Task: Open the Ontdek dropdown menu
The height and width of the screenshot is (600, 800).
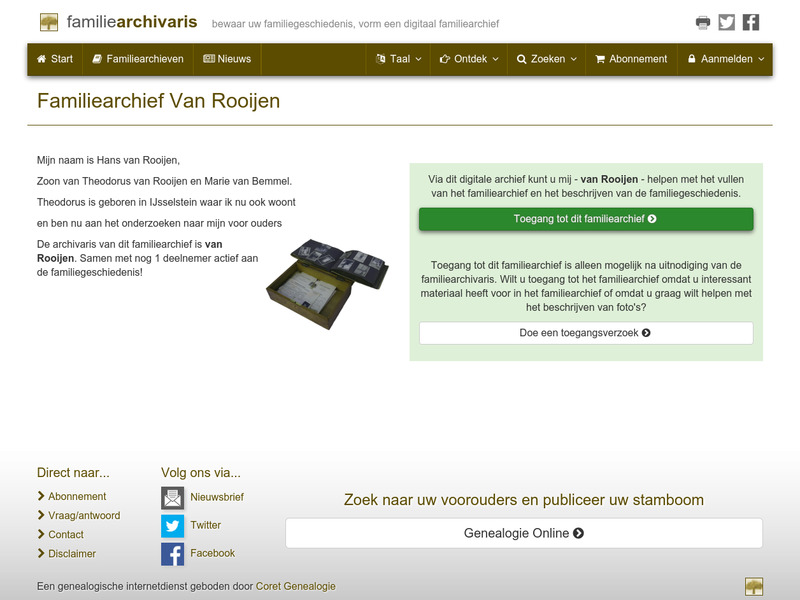Action: click(466, 59)
